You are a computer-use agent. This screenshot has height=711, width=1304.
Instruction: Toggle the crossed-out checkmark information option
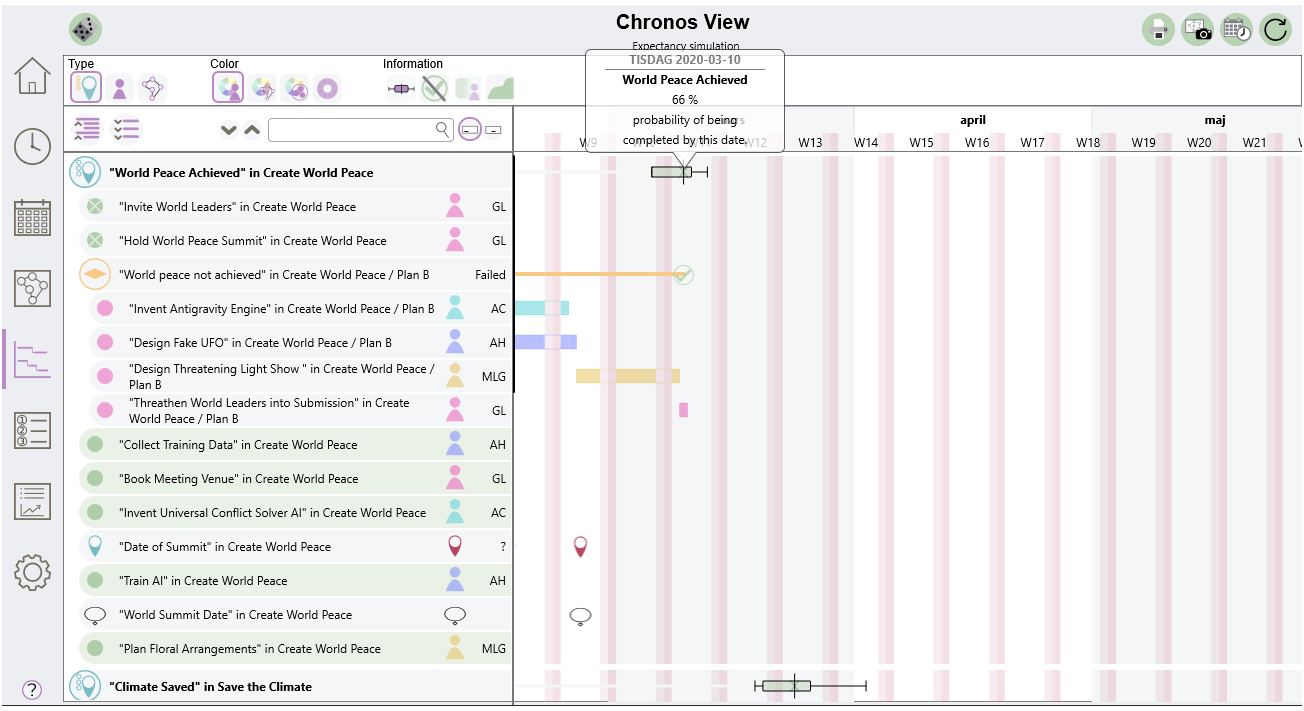click(x=433, y=89)
